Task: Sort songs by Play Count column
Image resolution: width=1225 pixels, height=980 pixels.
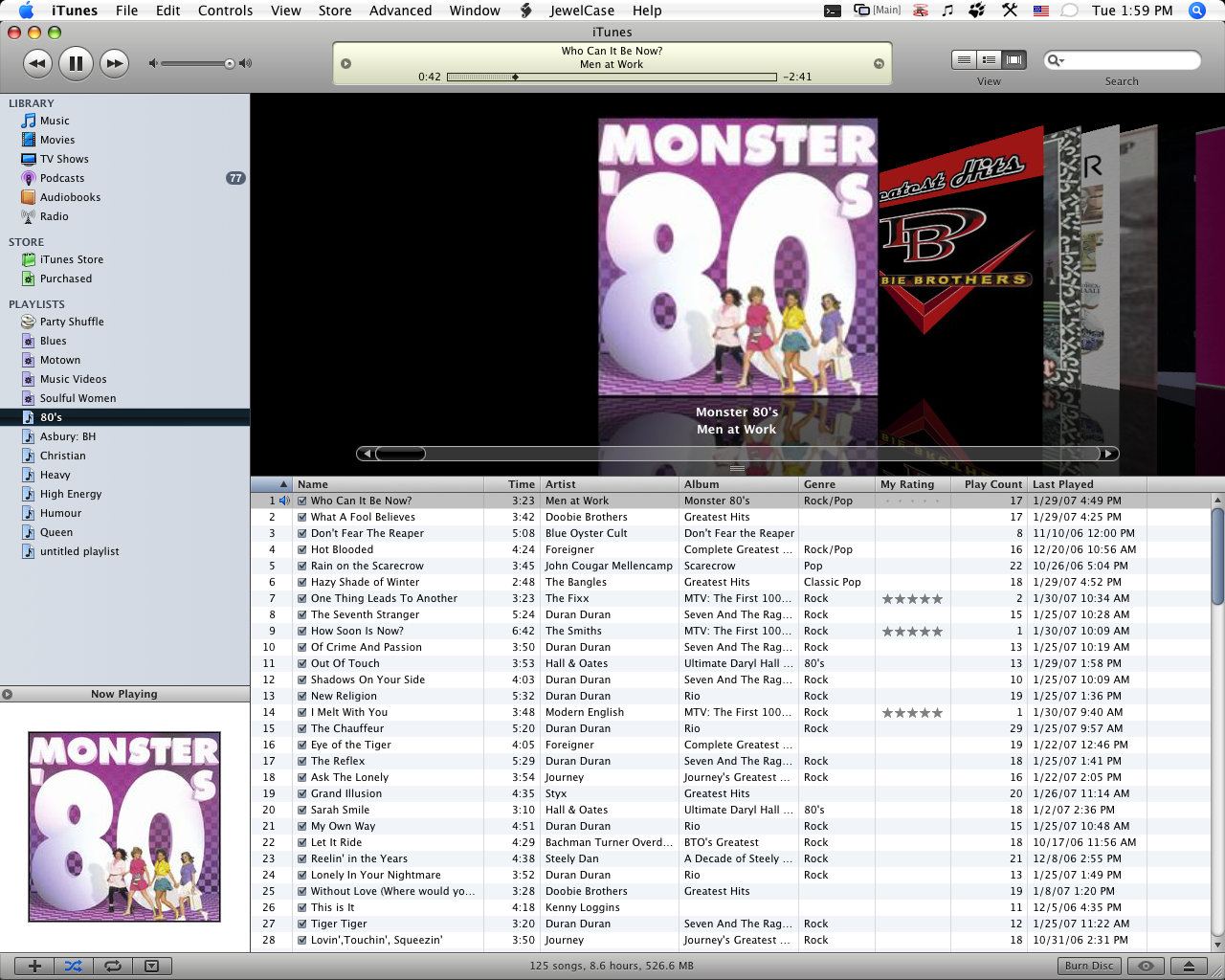Action: click(x=990, y=484)
